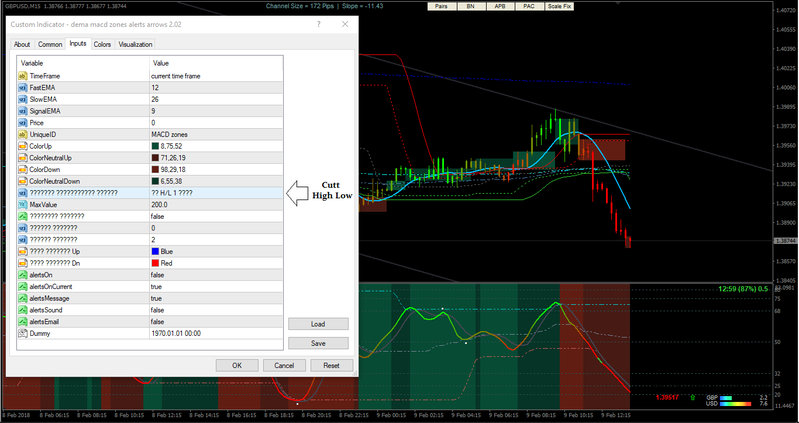Click the boolean icon beside alertsOn

click(22, 275)
